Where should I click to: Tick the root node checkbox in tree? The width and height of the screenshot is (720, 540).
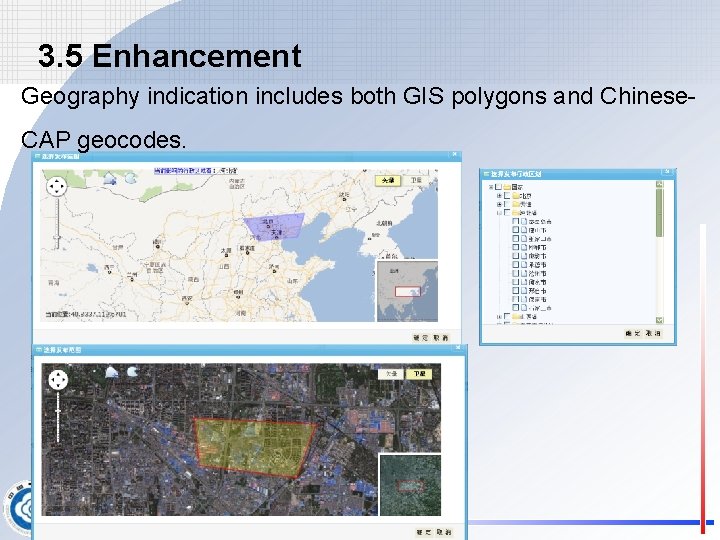(499, 187)
